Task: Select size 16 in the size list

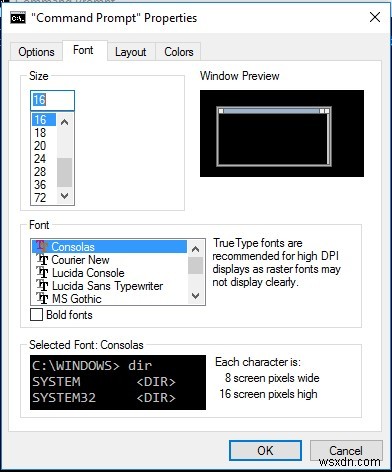Action: pos(44,120)
